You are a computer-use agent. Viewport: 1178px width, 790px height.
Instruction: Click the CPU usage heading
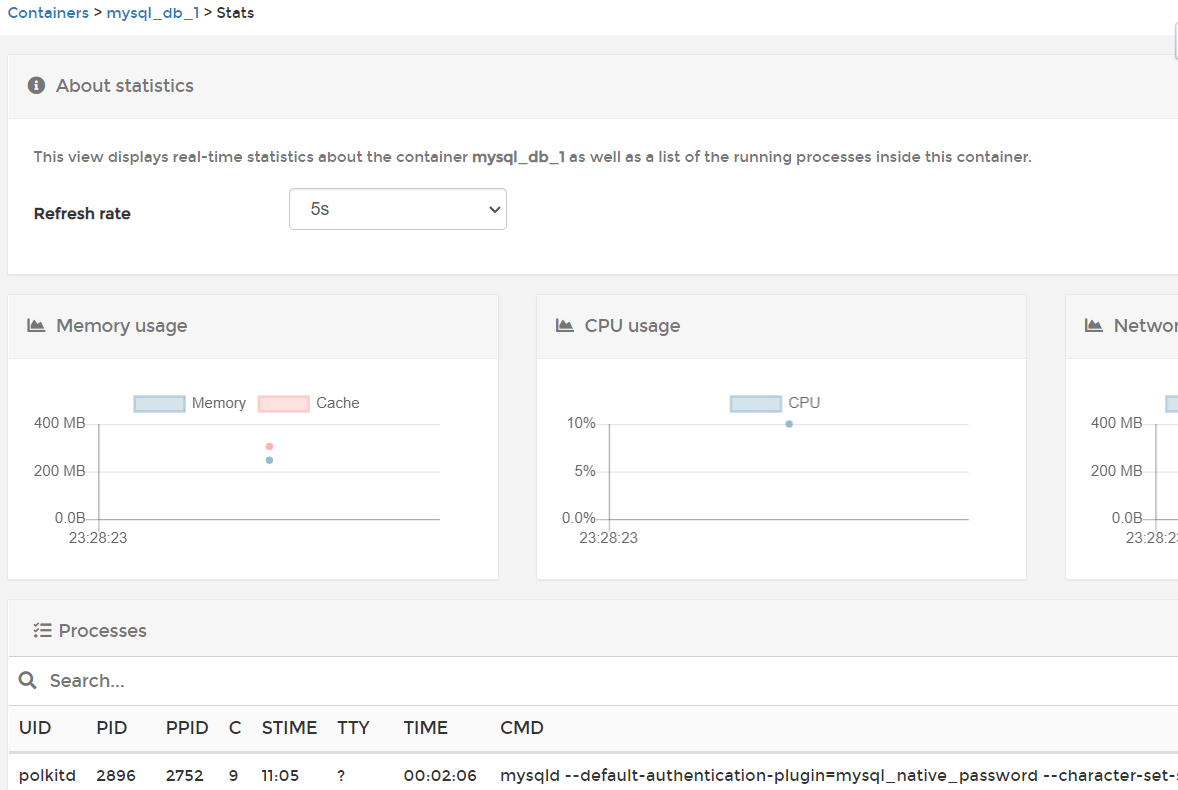(x=632, y=325)
